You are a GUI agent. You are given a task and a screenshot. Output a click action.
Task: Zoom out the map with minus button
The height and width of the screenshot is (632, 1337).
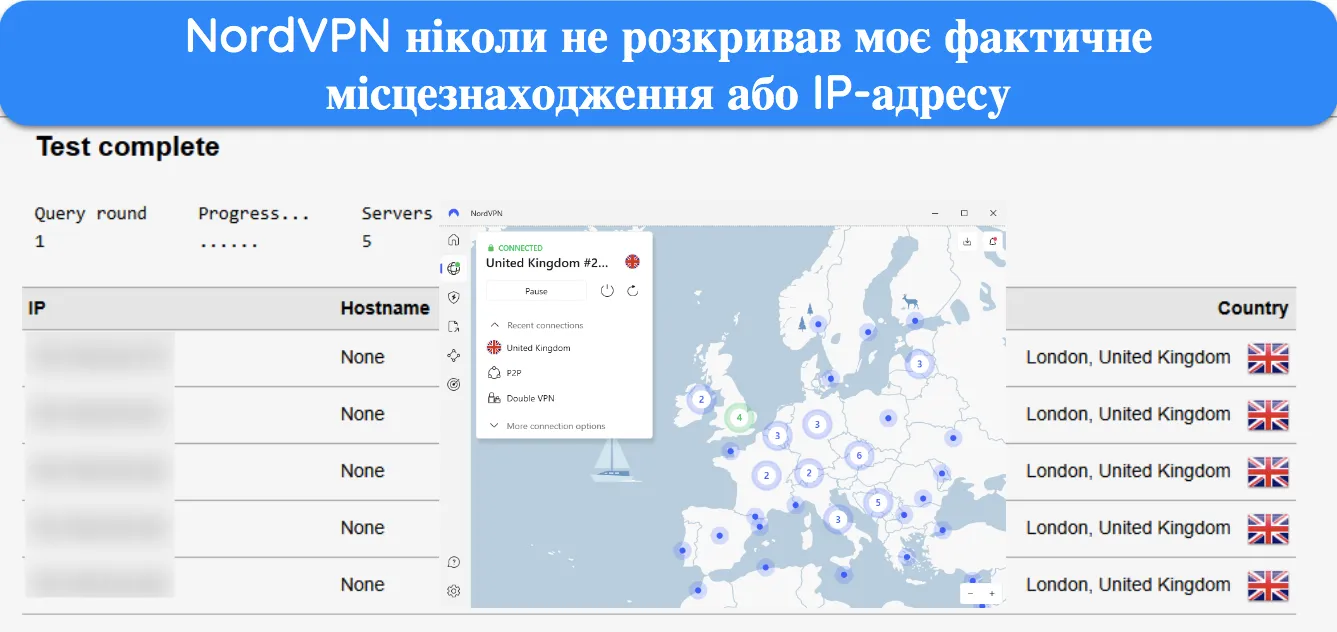click(x=970, y=593)
